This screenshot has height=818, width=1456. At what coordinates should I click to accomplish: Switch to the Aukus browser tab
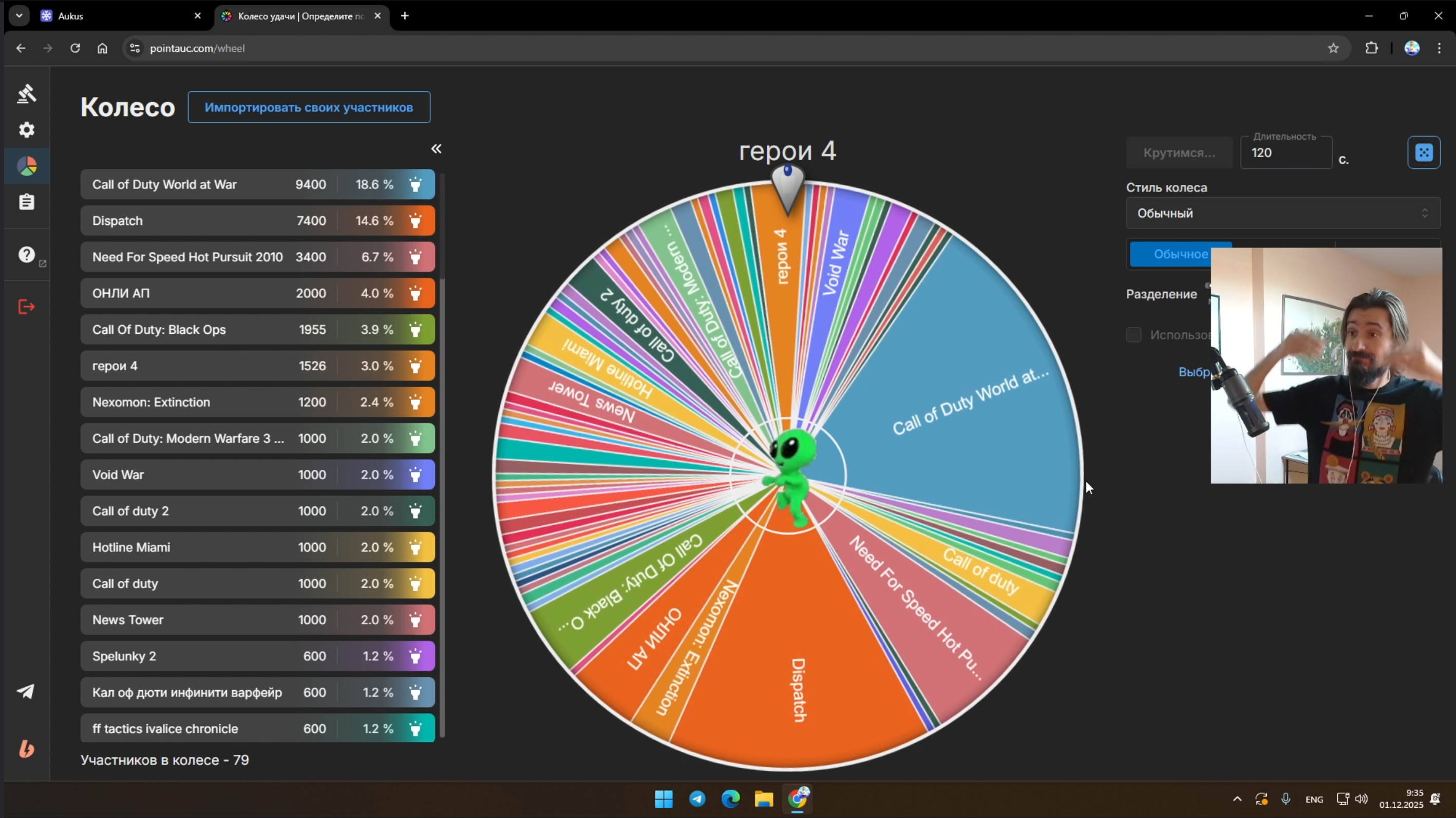click(x=113, y=16)
